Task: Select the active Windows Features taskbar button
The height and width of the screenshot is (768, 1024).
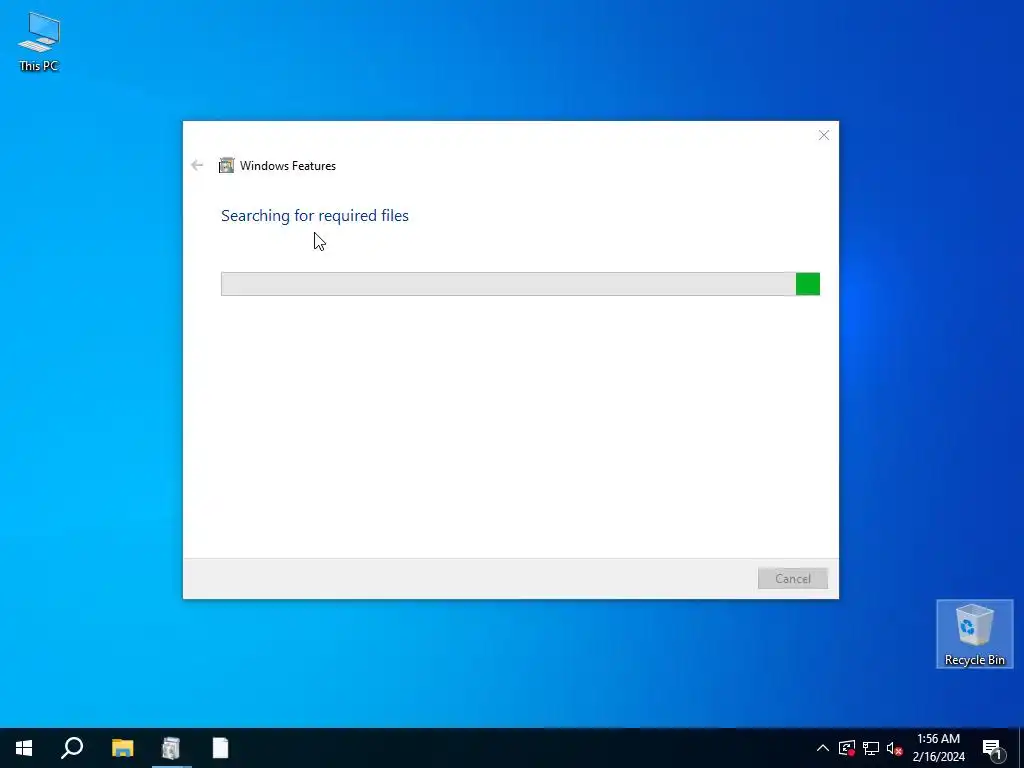Action: tap(171, 748)
